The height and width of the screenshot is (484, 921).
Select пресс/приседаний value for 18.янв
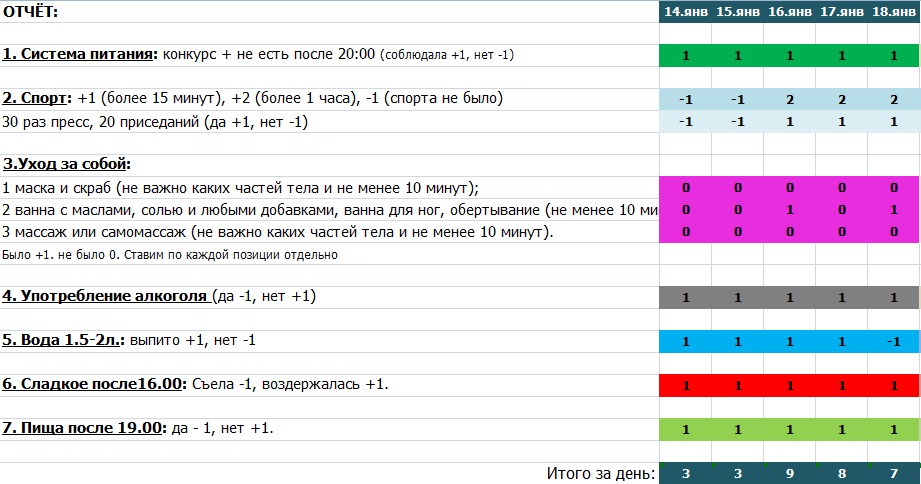(894, 122)
